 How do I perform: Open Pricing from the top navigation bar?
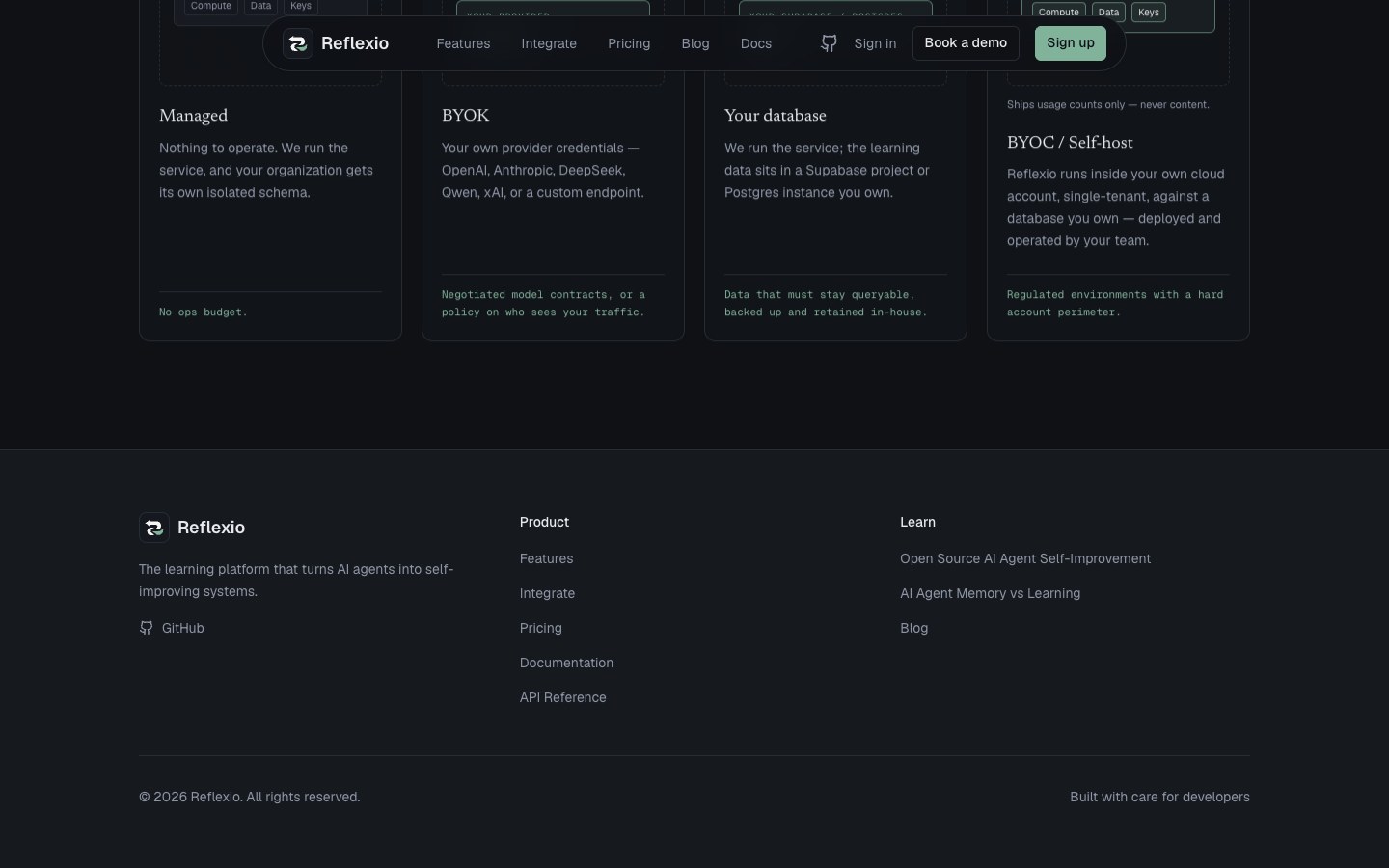(629, 43)
